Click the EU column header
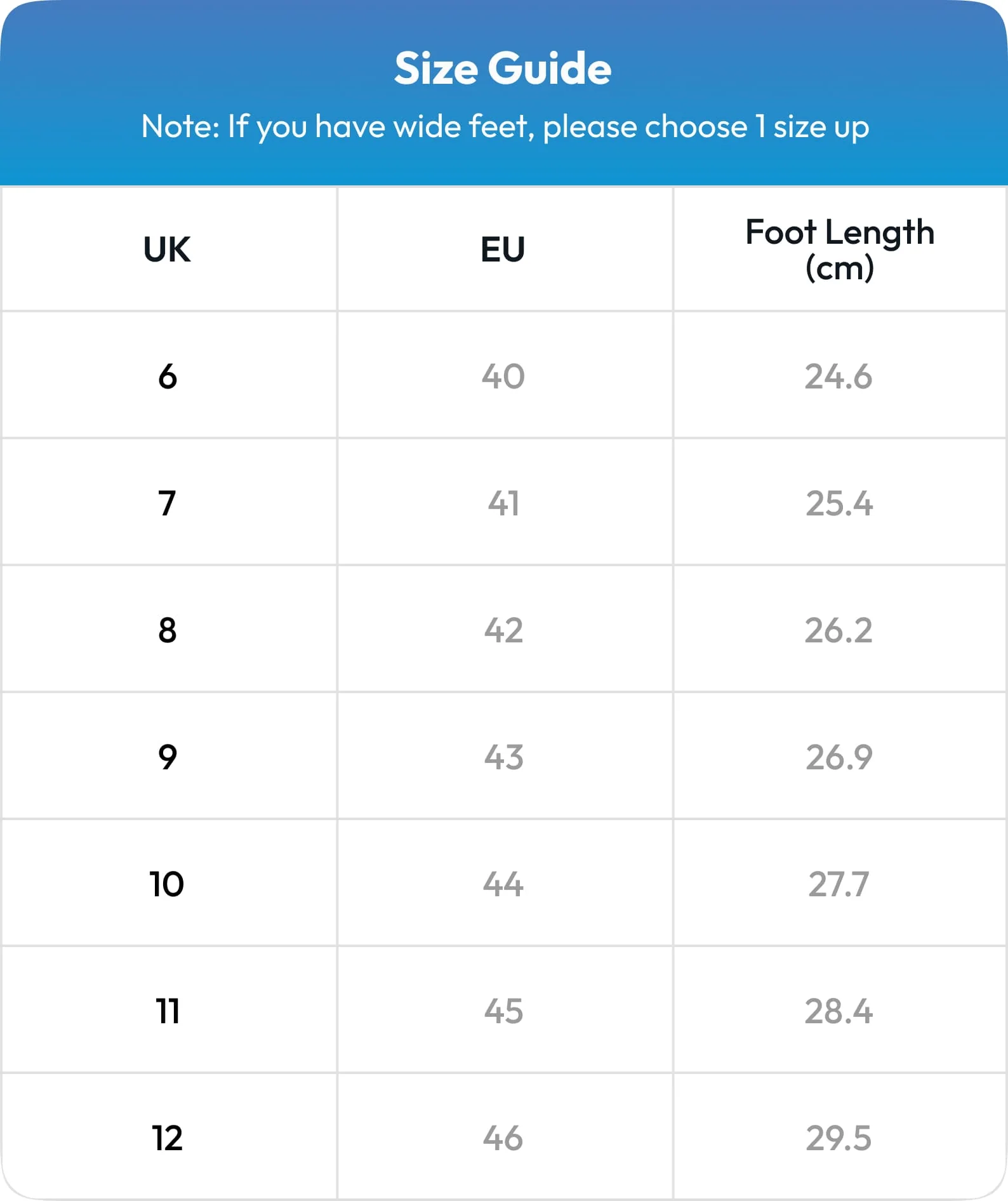This screenshot has height=1201, width=1008. [503, 249]
